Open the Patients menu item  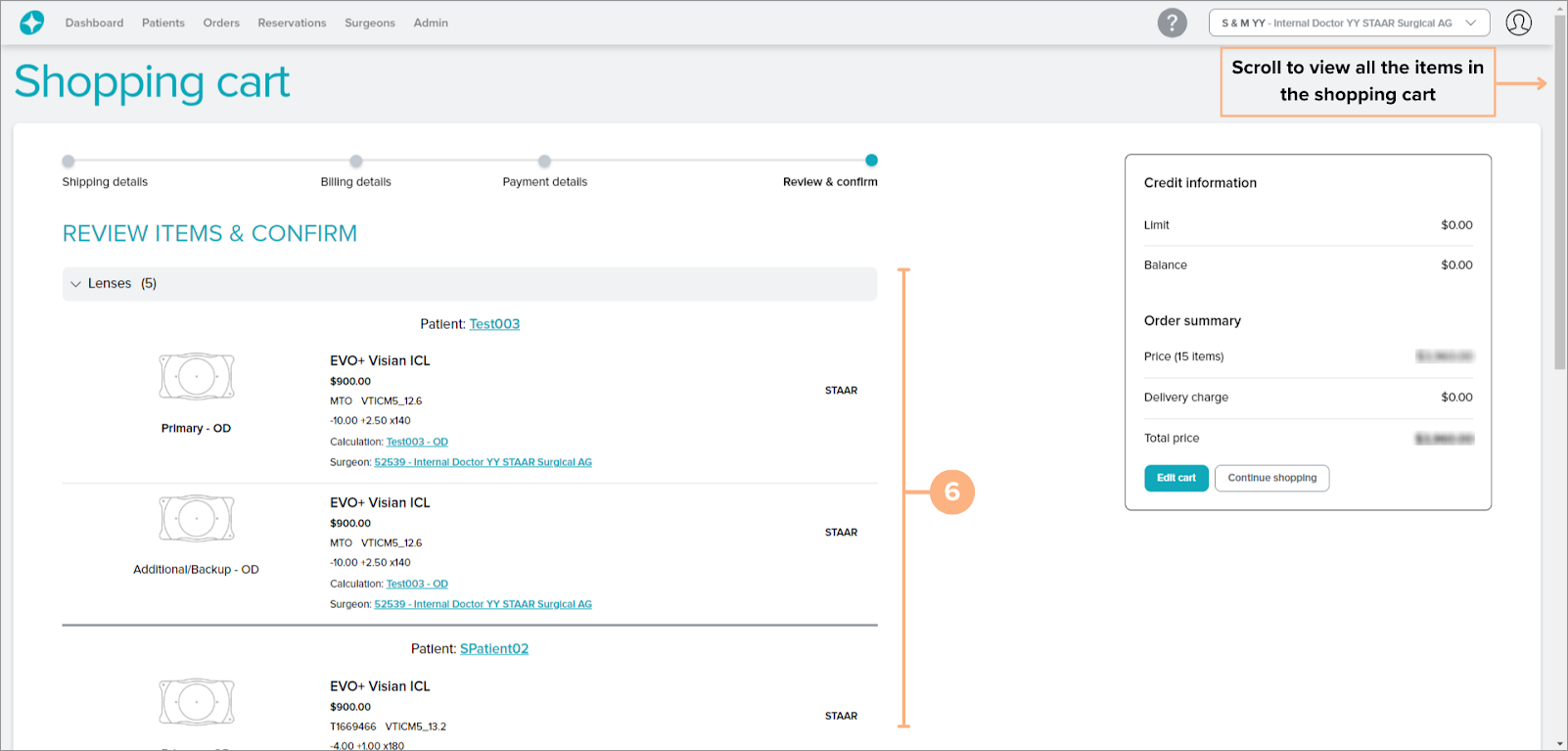(162, 23)
